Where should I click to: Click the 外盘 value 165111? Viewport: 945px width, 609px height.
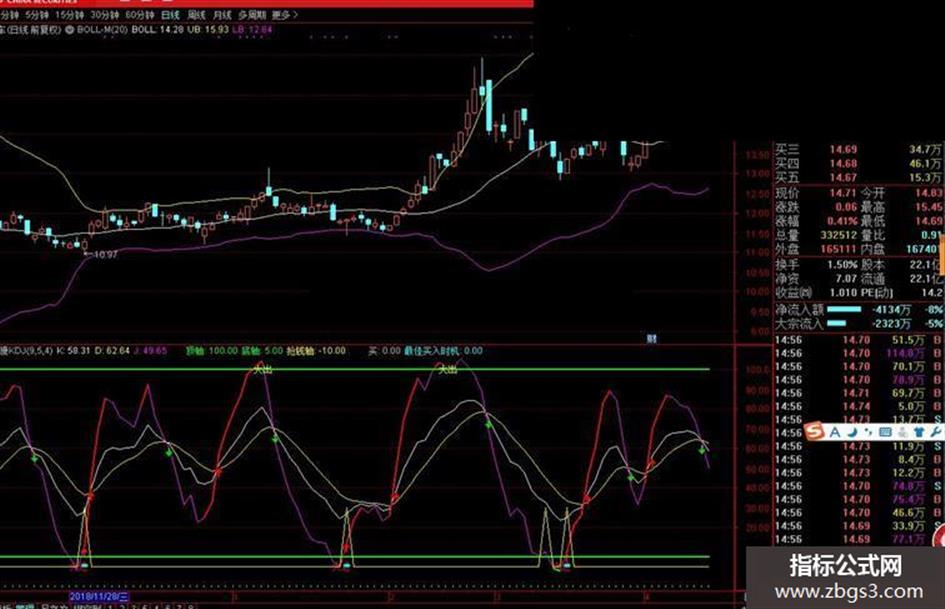tap(838, 248)
